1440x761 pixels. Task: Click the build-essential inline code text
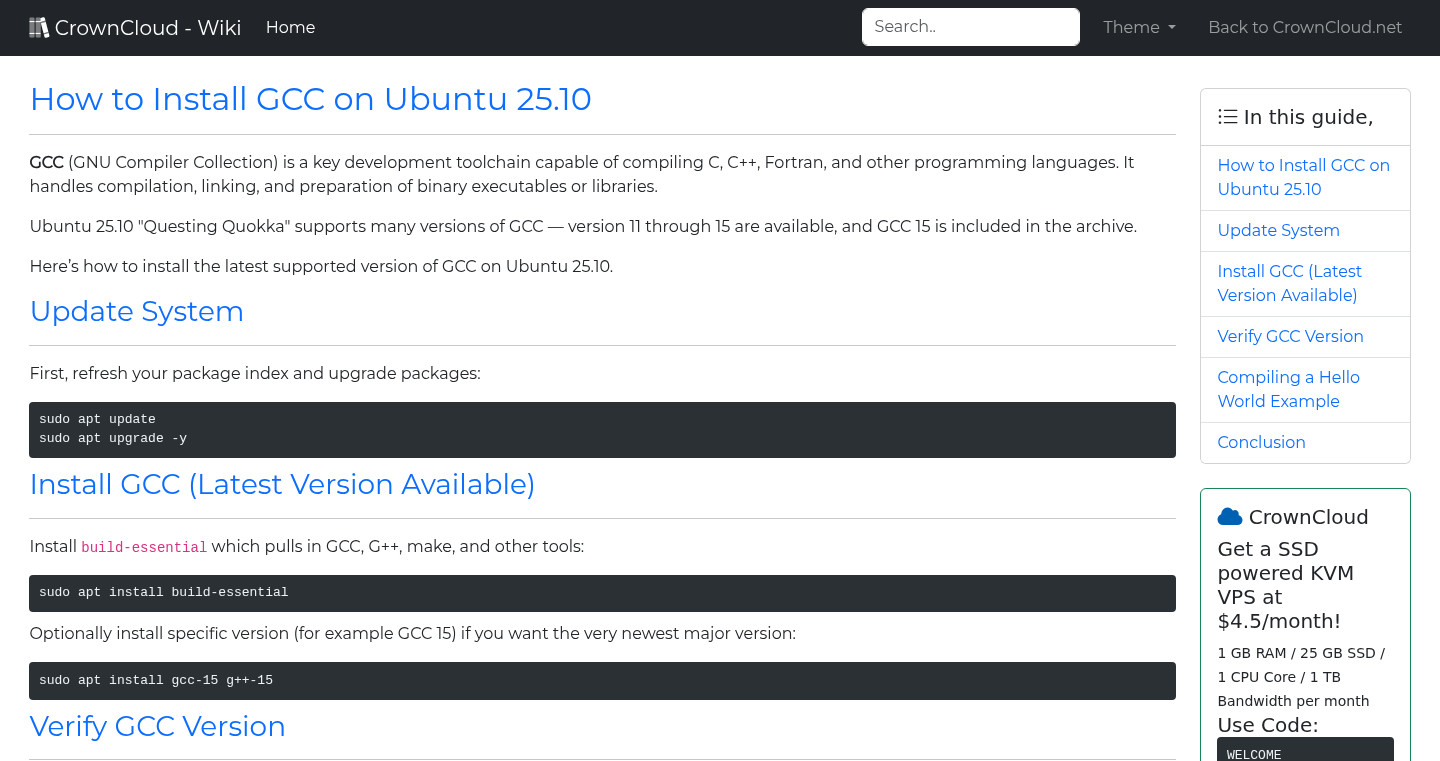(x=143, y=547)
